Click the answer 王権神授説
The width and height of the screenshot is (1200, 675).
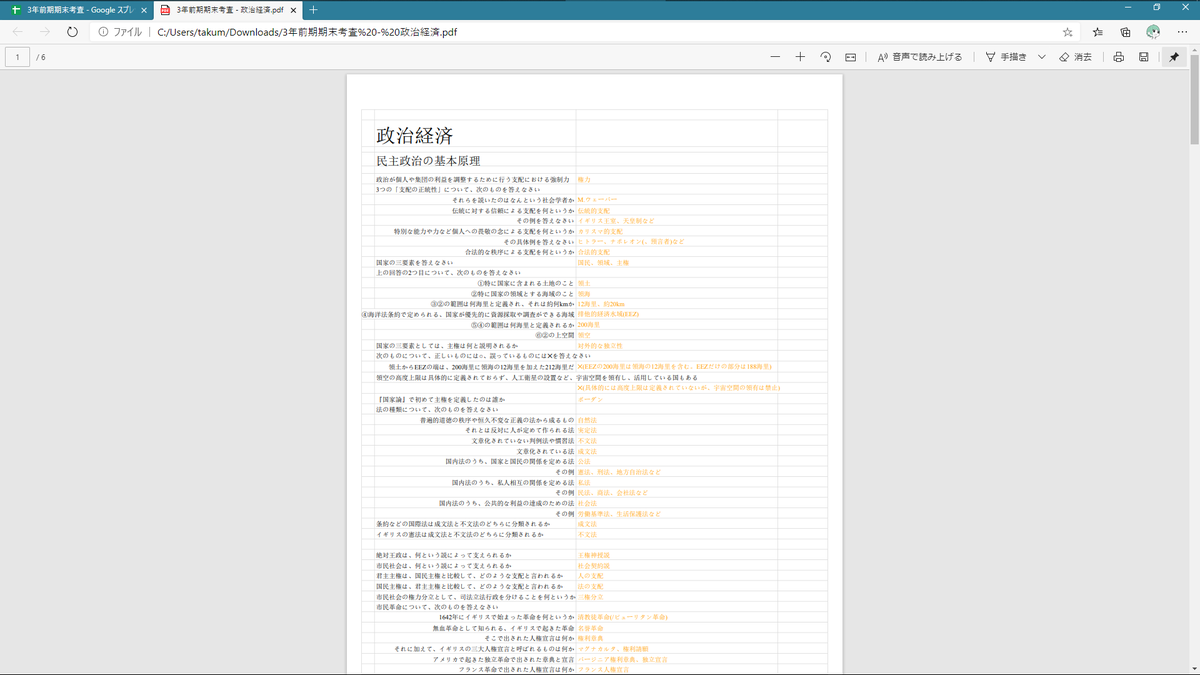(x=594, y=555)
